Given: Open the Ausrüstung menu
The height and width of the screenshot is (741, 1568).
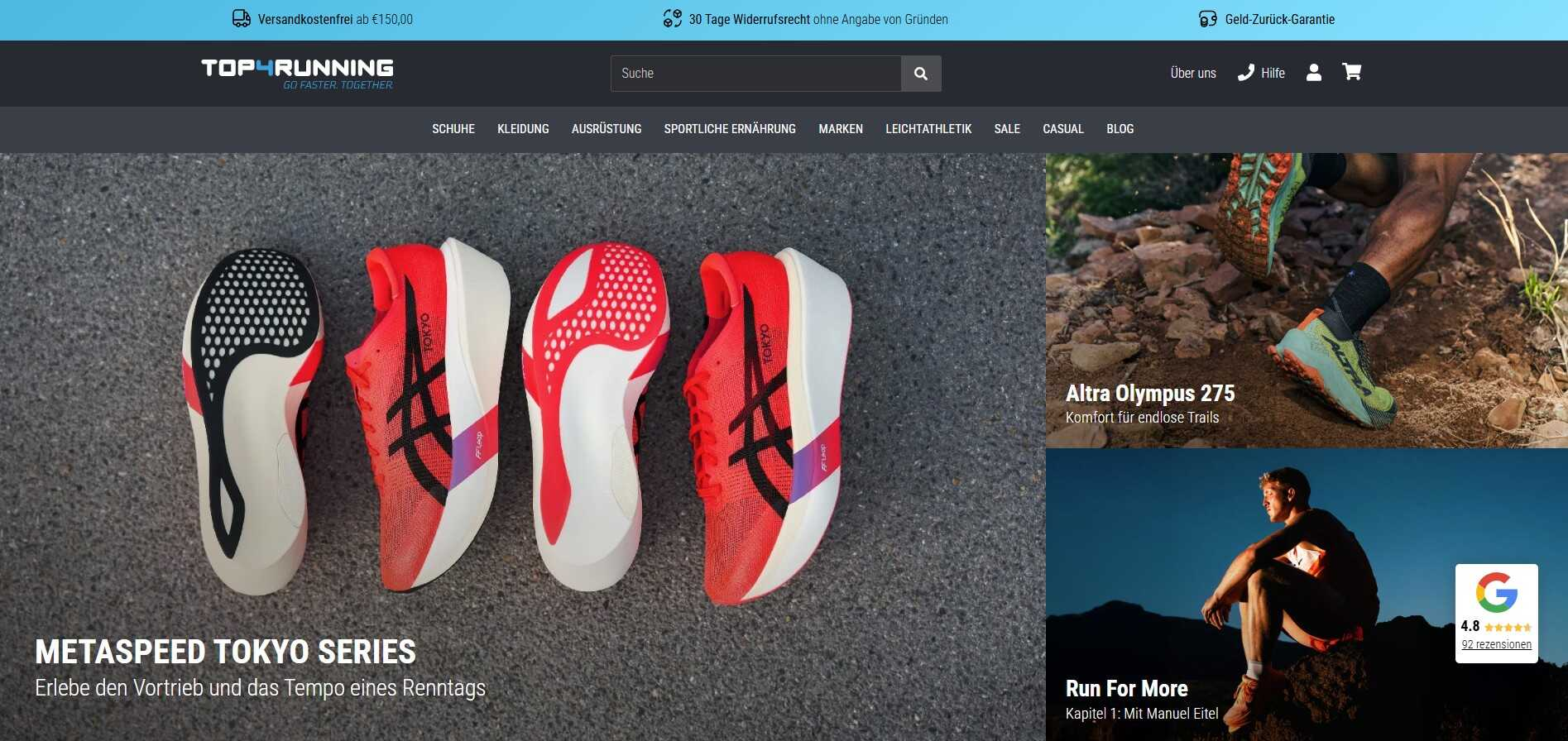Looking at the screenshot, I should [607, 129].
